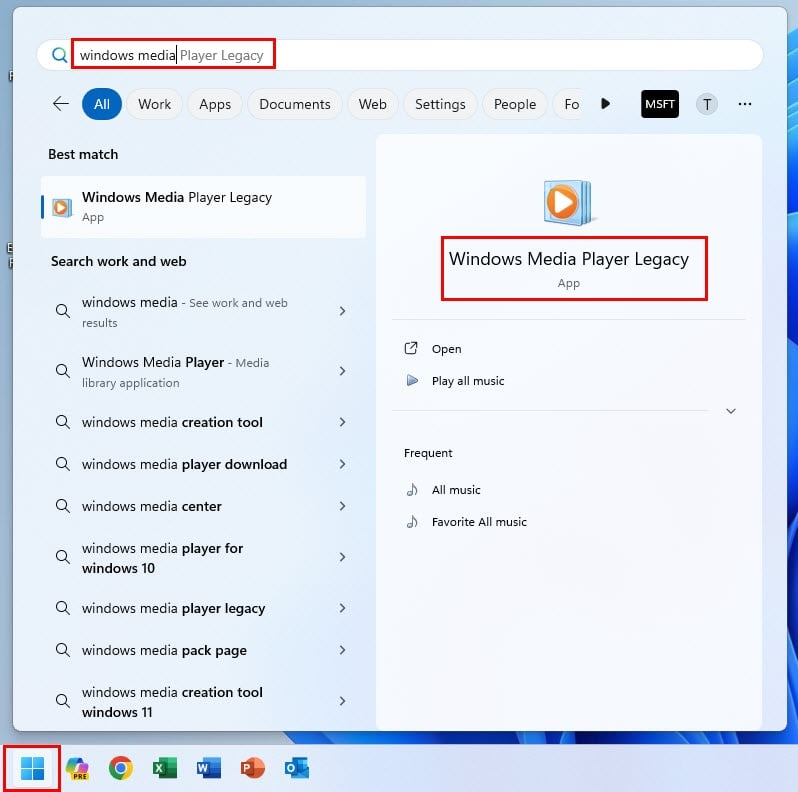This screenshot has width=798, height=792.
Task: Open the MSFT organization badge
Action: [660, 104]
